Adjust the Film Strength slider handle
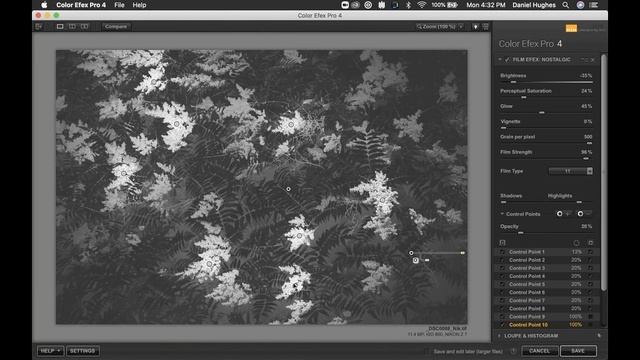The width and height of the screenshot is (640, 360). point(586,158)
